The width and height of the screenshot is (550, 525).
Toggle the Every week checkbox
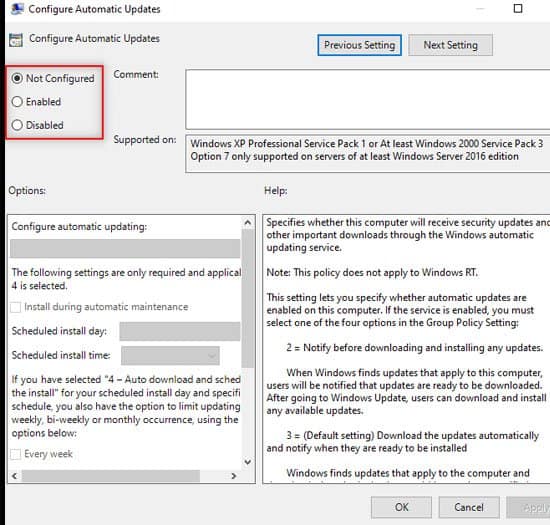click(16, 454)
